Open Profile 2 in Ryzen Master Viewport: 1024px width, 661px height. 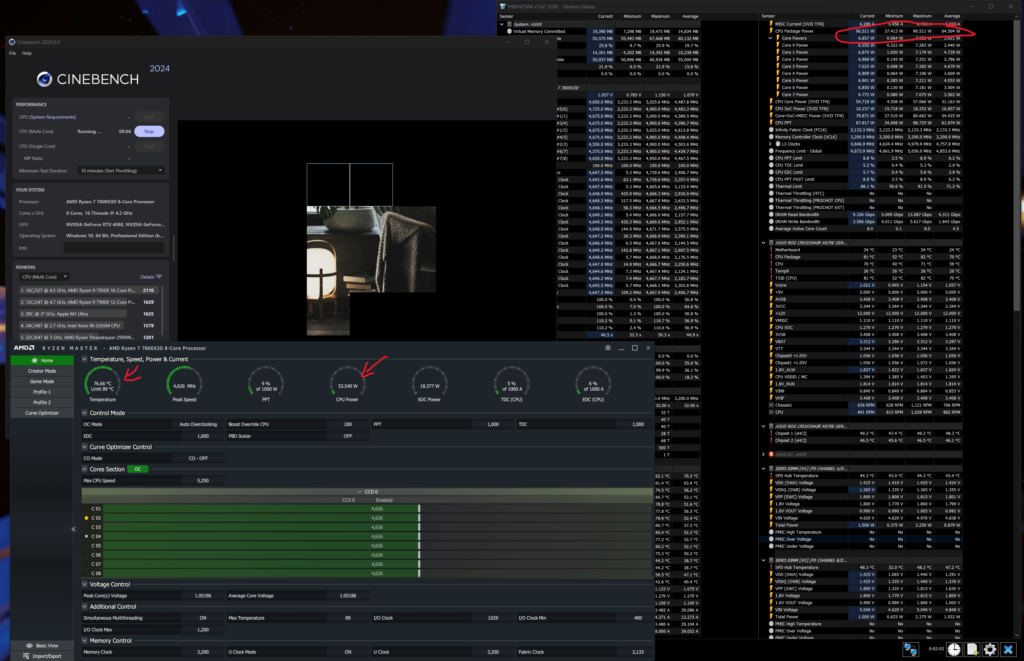pos(42,402)
